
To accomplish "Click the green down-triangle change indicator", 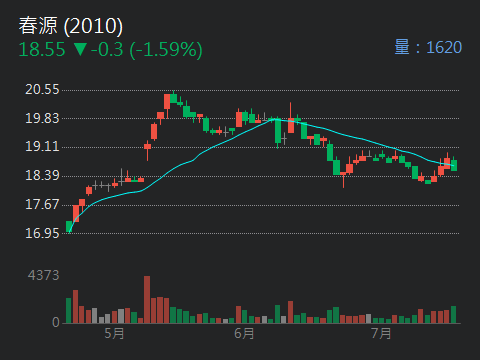I will tap(80, 49).
